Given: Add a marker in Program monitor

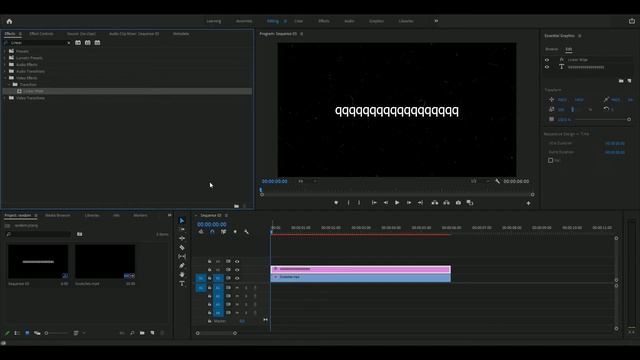Looking at the screenshot, I should pos(336,202).
